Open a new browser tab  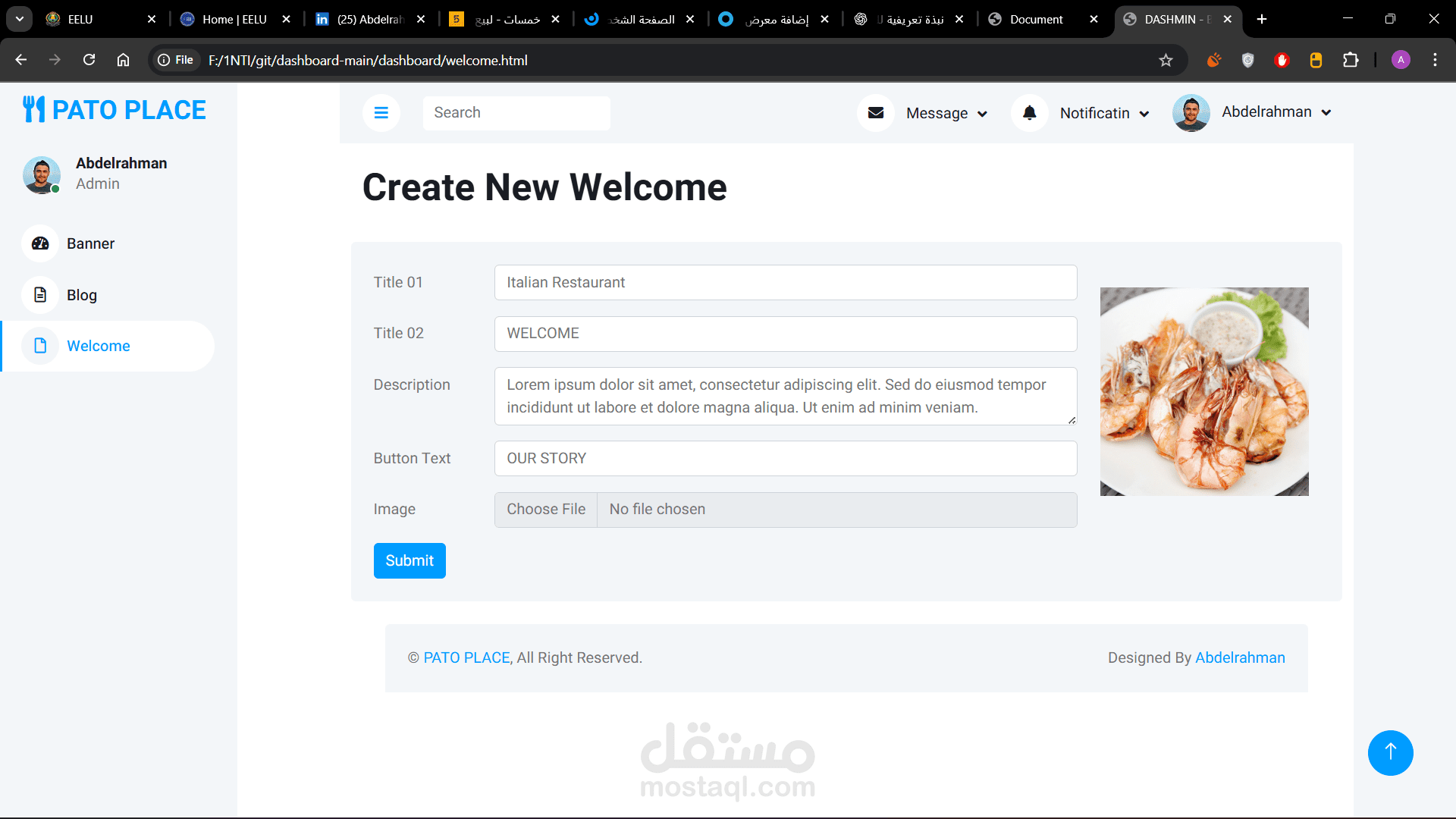coord(1262,19)
